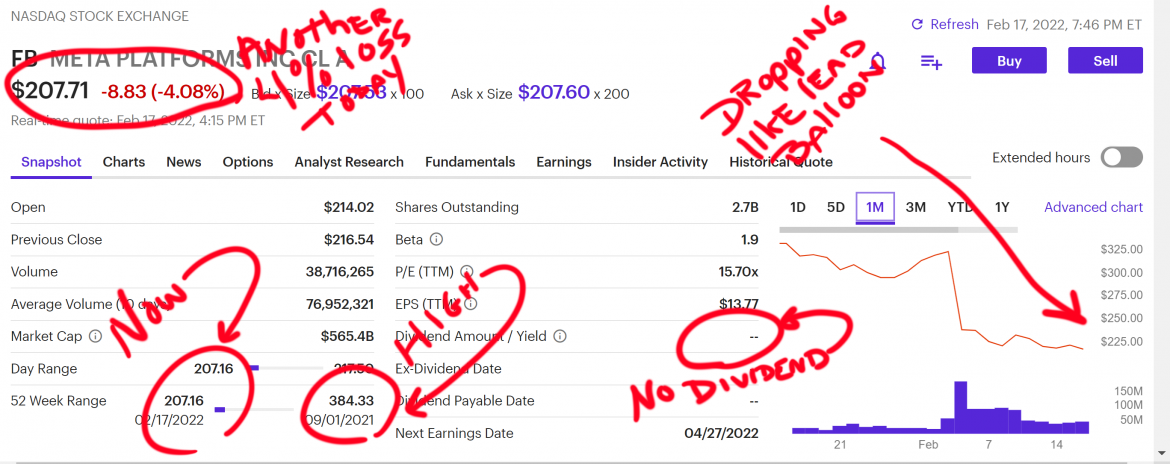Click Previous Close value $216.54

point(348,239)
